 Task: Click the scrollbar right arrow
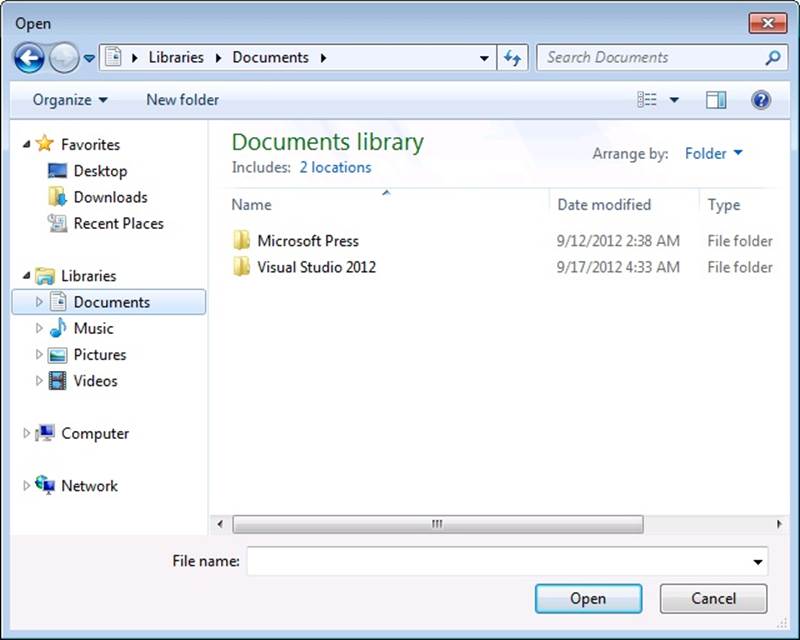(x=779, y=524)
